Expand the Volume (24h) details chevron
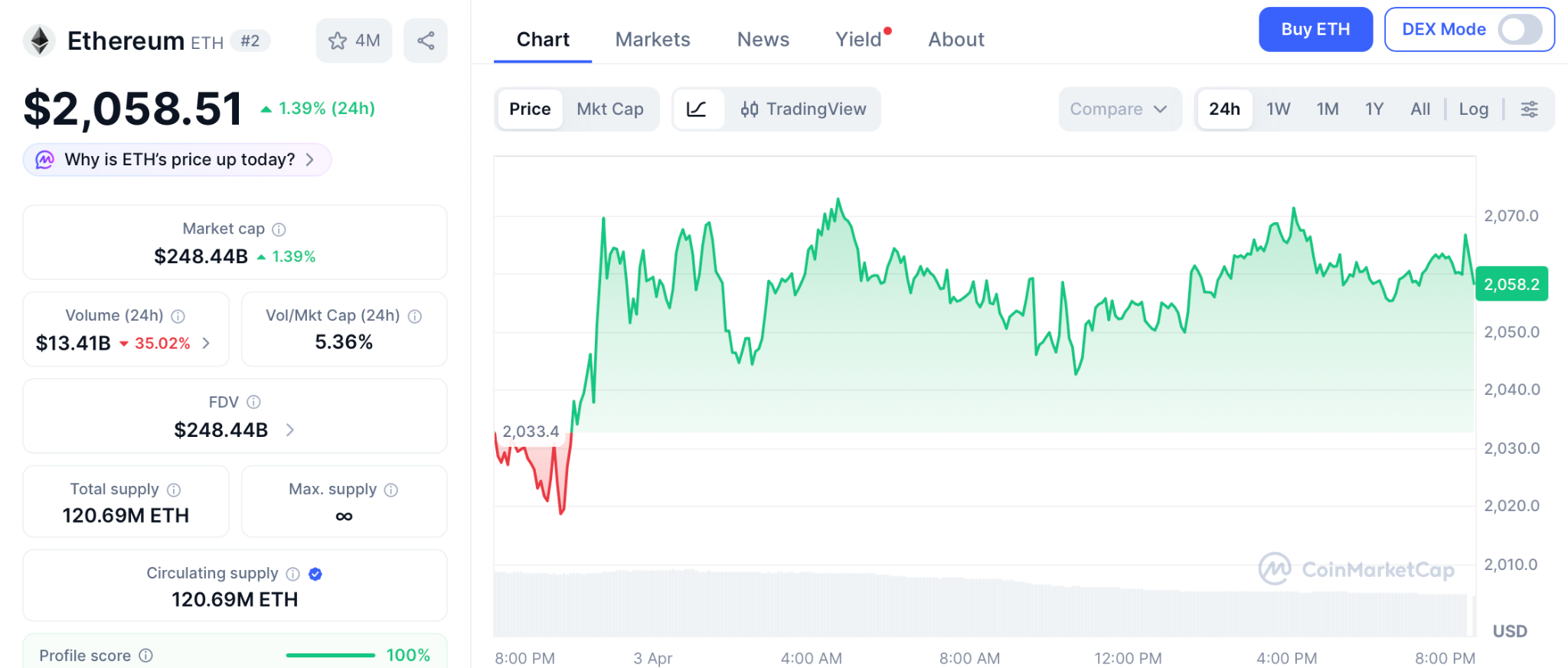This screenshot has width=1568, height=668. pyautogui.click(x=206, y=343)
